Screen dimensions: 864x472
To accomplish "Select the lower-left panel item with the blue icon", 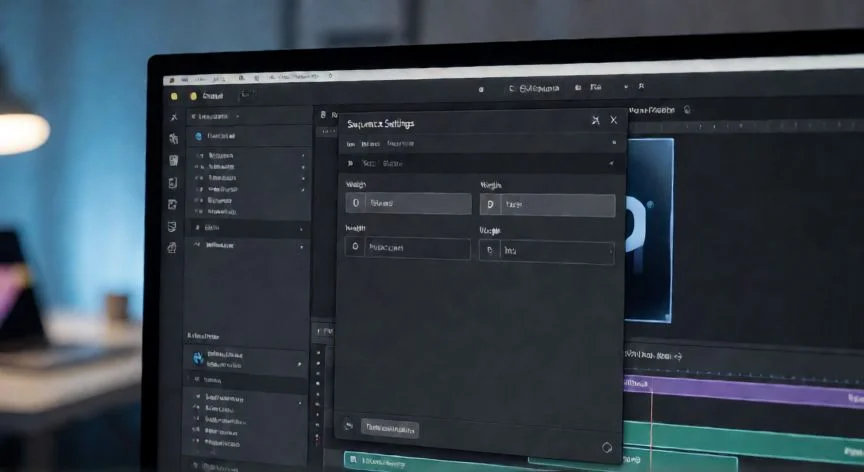I will pos(246,359).
